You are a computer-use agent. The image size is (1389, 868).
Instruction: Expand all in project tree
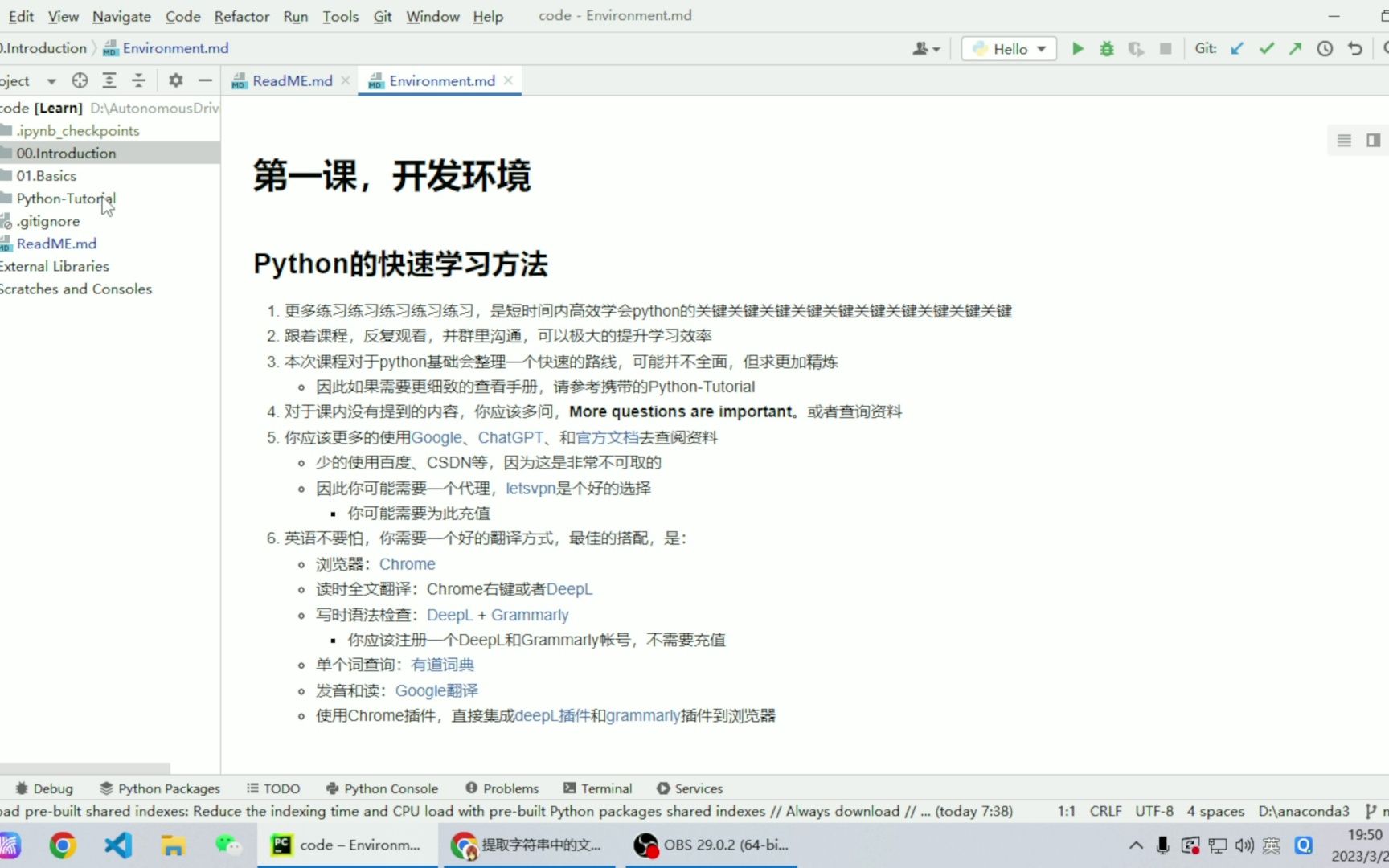point(109,80)
